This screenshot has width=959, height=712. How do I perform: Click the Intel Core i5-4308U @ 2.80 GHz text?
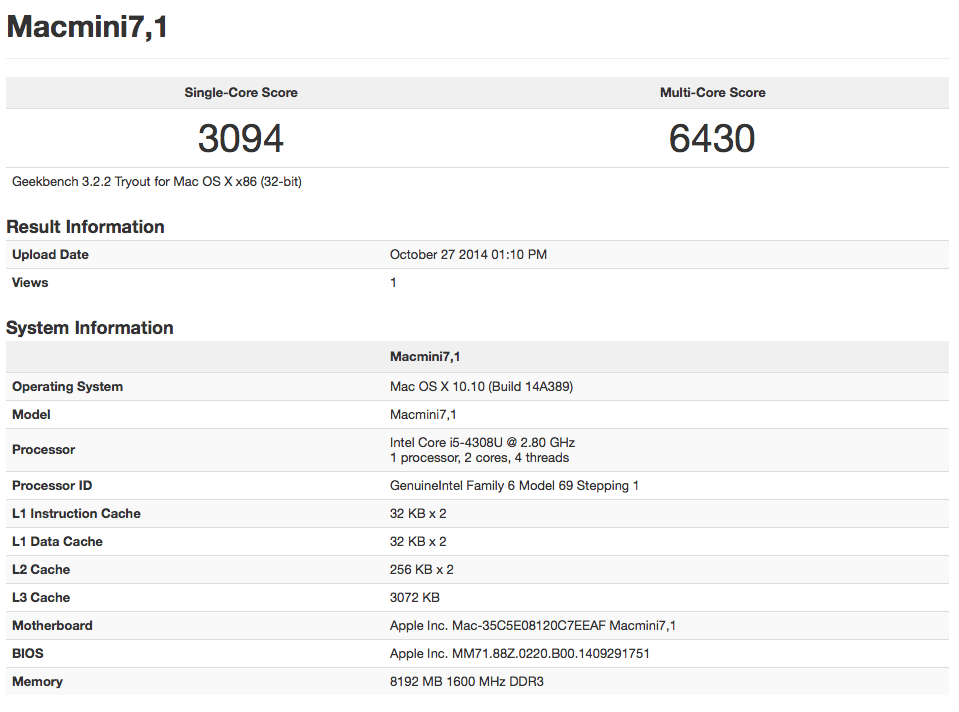tap(483, 442)
